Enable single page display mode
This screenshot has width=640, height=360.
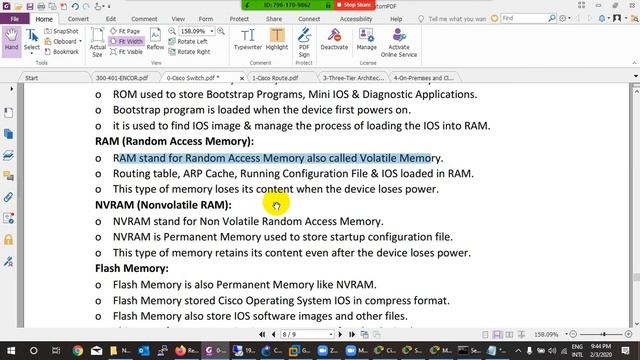point(485,335)
